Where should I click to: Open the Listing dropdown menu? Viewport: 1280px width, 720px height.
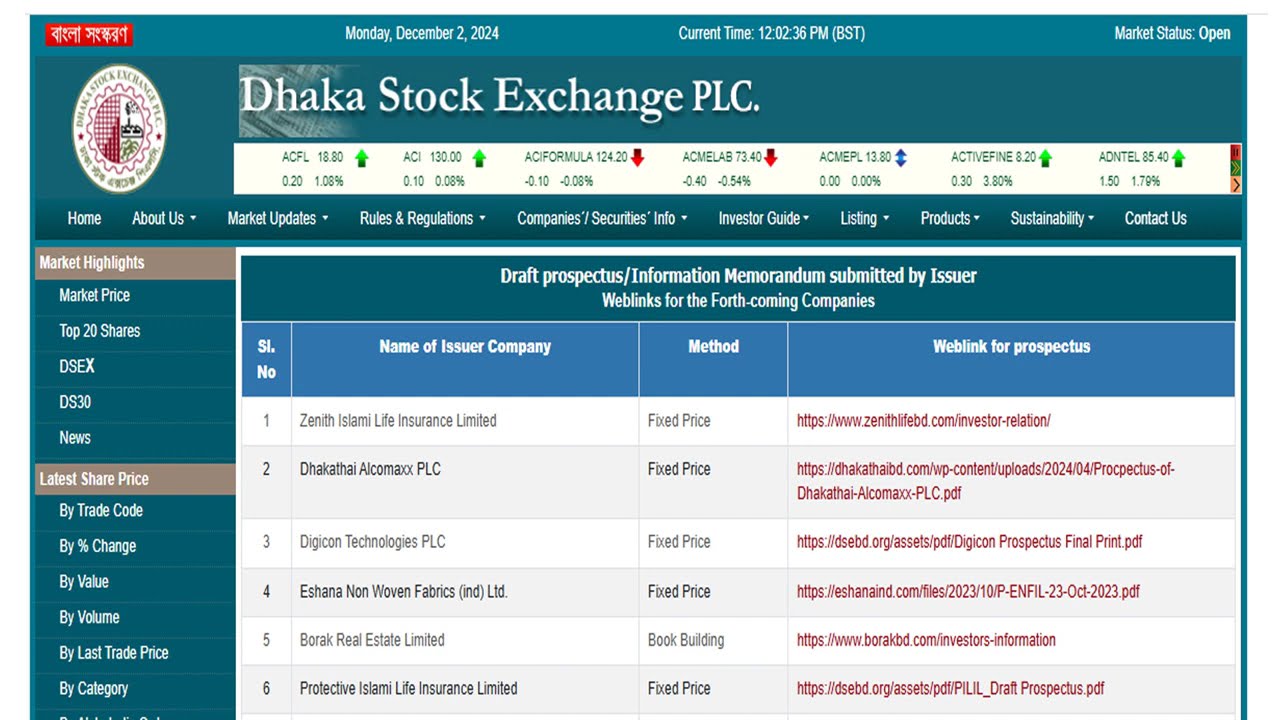pos(865,218)
